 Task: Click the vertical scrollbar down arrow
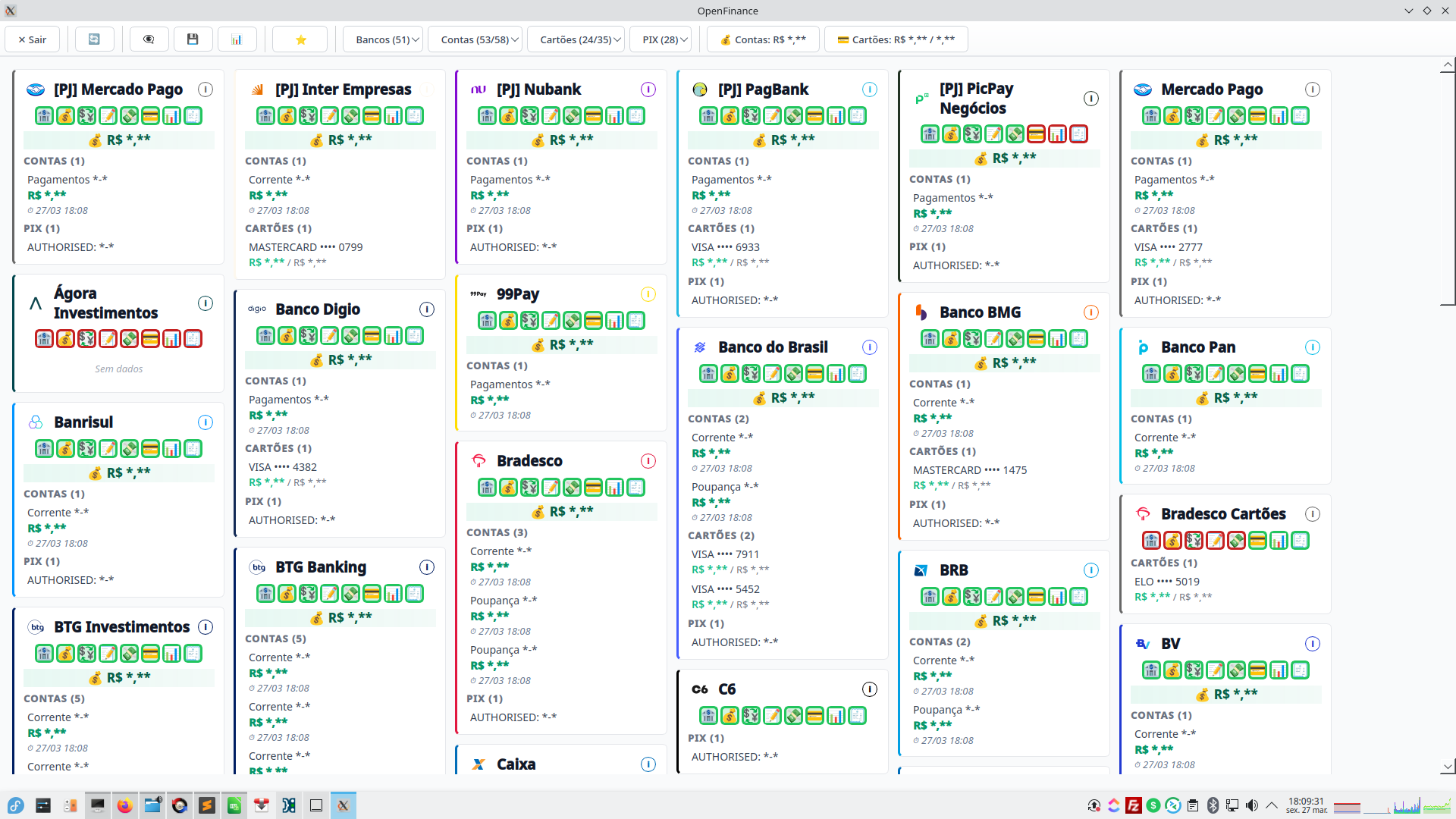click(x=1448, y=767)
